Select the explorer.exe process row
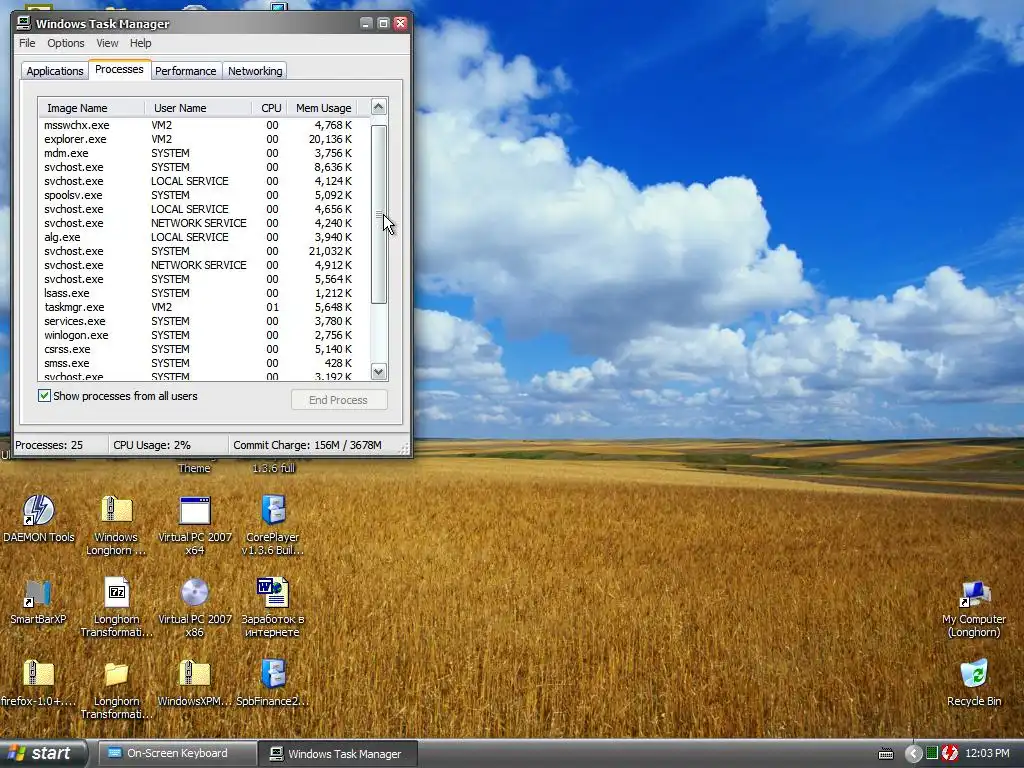1024x768 pixels. 204,139
